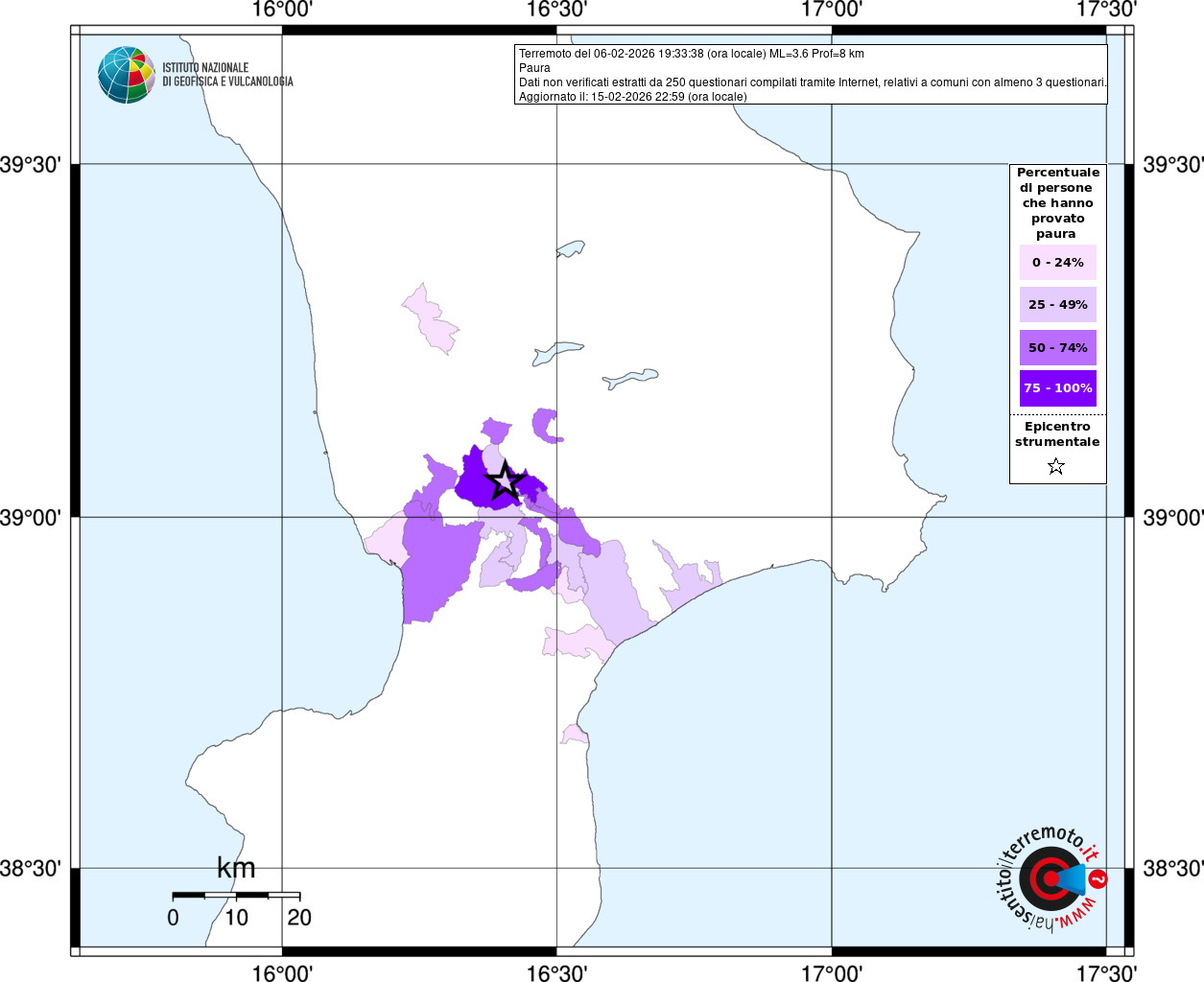Screen dimensions: 1204x982
Task: Click the 'Epicentro strumentale' legend label
Action: pos(1057,434)
